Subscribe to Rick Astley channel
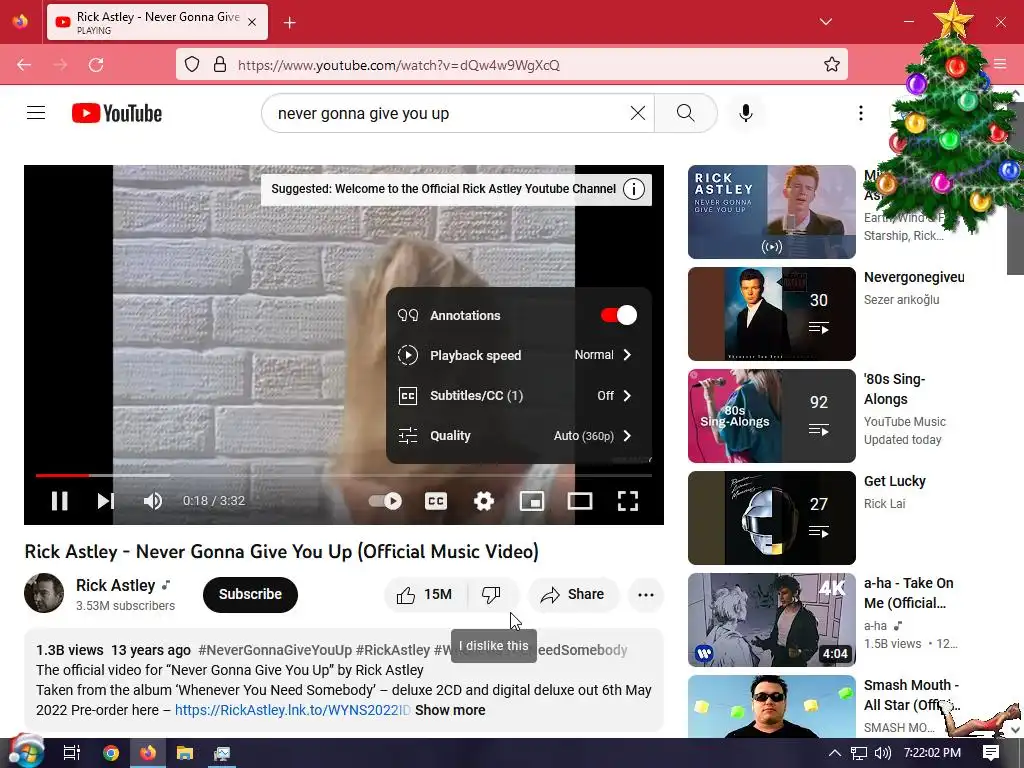The width and height of the screenshot is (1024, 768). click(250, 595)
